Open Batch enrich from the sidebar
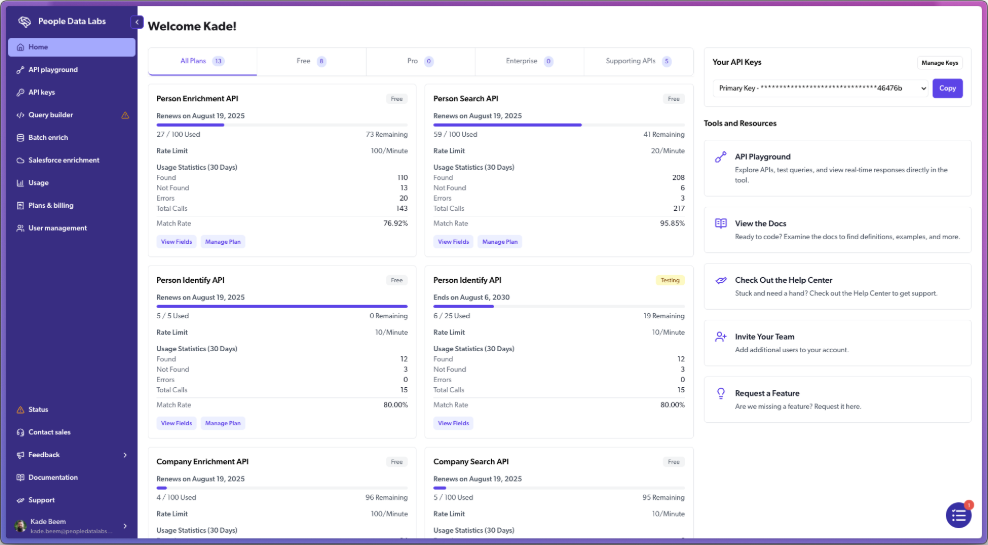 coord(72,138)
